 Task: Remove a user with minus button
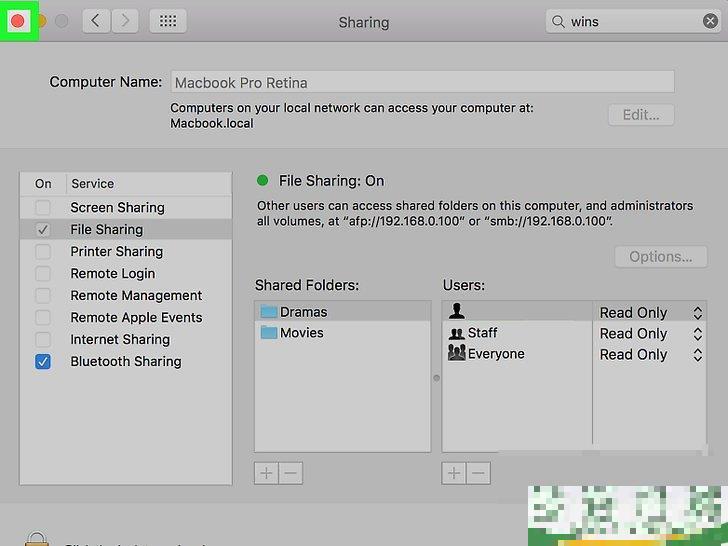point(478,473)
